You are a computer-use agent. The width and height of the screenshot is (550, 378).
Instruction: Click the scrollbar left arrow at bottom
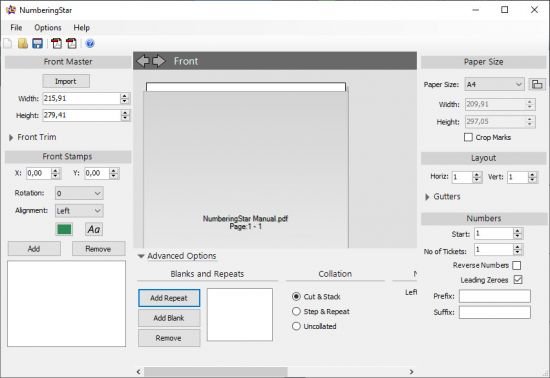139,372
